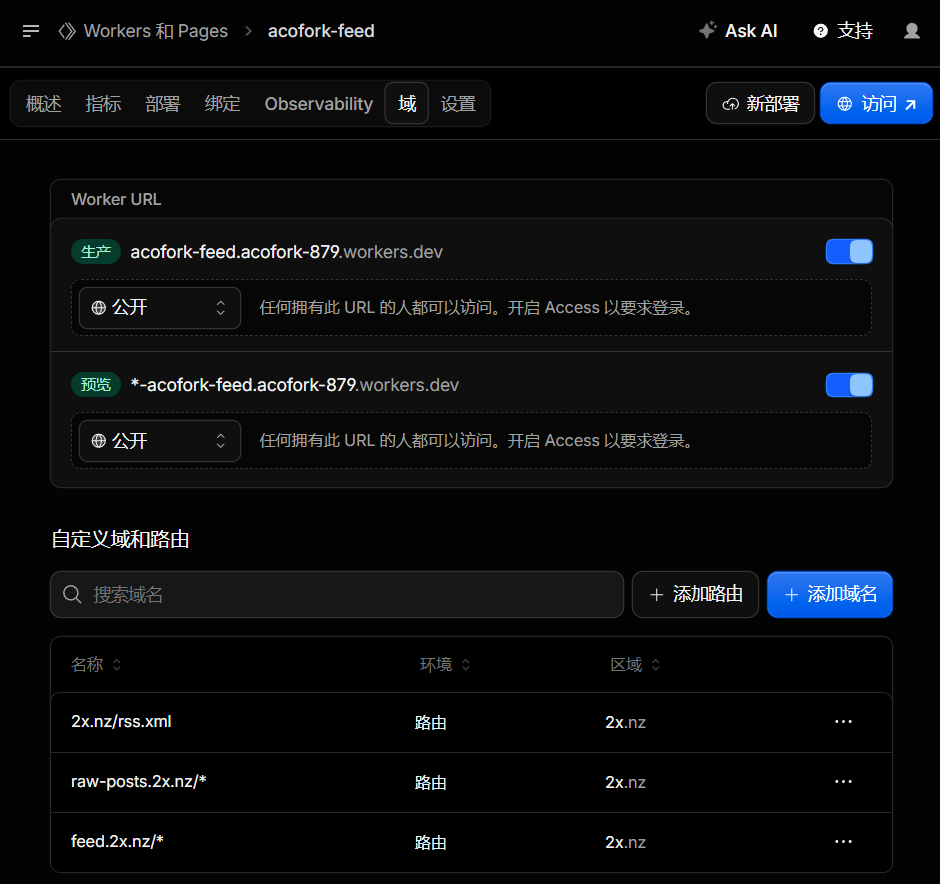Click 2x.nz zone in rss.xml row
The image size is (940, 884).
pos(625,722)
